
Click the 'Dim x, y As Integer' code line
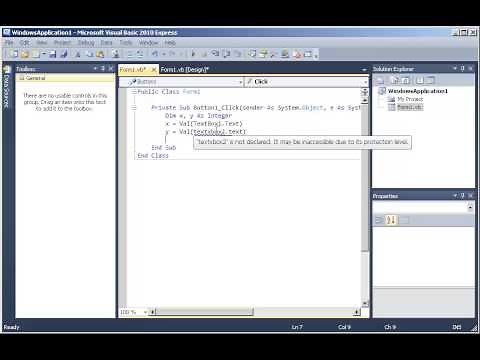(198, 116)
